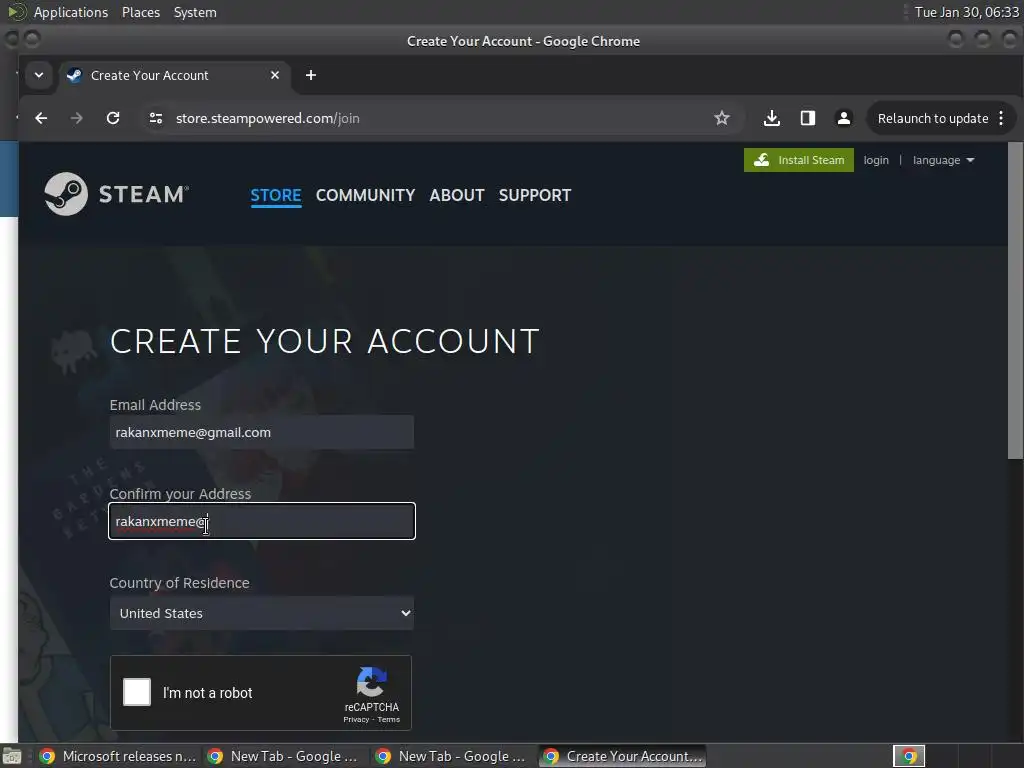The width and height of the screenshot is (1024, 768).
Task: Close the Create Your Account tab
Action: pos(275,75)
